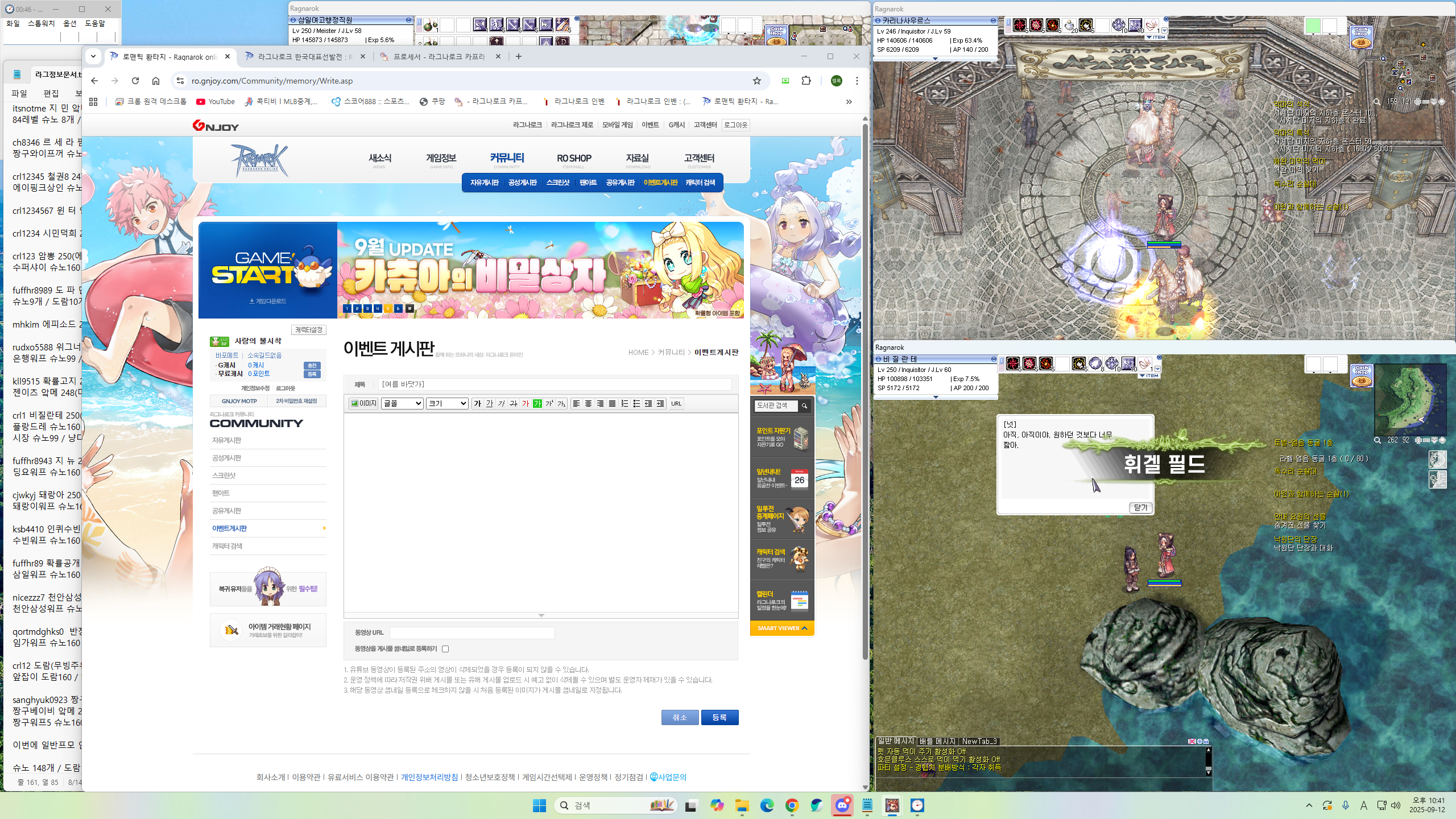Click the 취소 cancel button
The height and width of the screenshot is (819, 1456).
tap(680, 718)
